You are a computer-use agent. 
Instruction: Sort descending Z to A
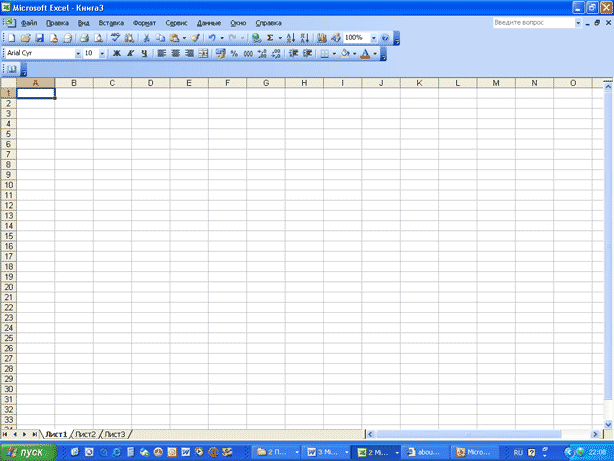tap(305, 38)
